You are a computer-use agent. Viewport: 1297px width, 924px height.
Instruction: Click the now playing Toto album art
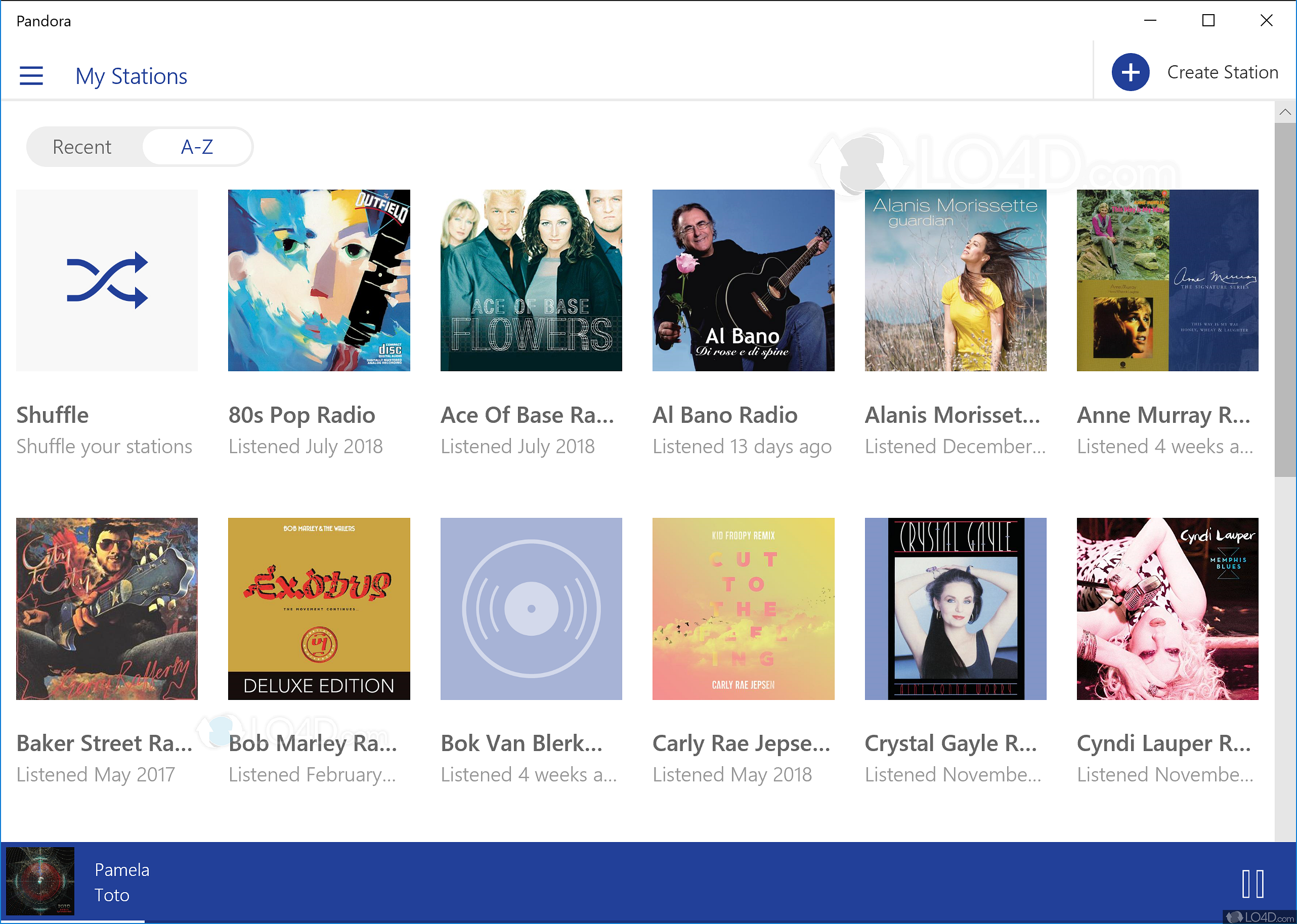click(x=40, y=881)
